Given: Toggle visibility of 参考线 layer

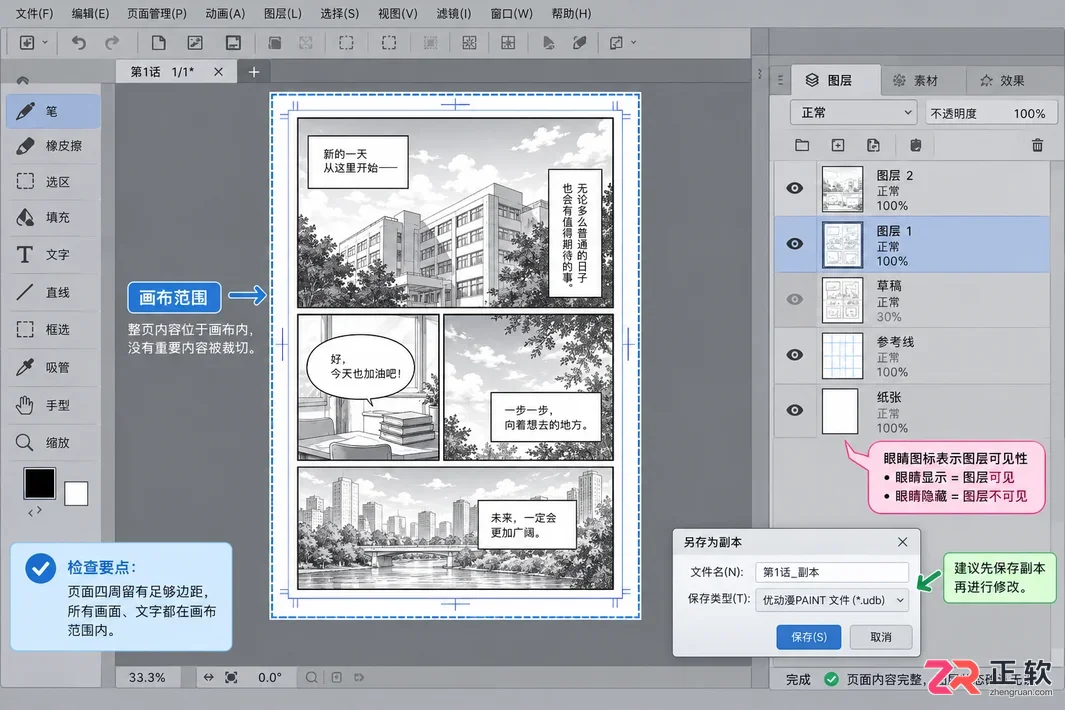Looking at the screenshot, I should pos(795,355).
